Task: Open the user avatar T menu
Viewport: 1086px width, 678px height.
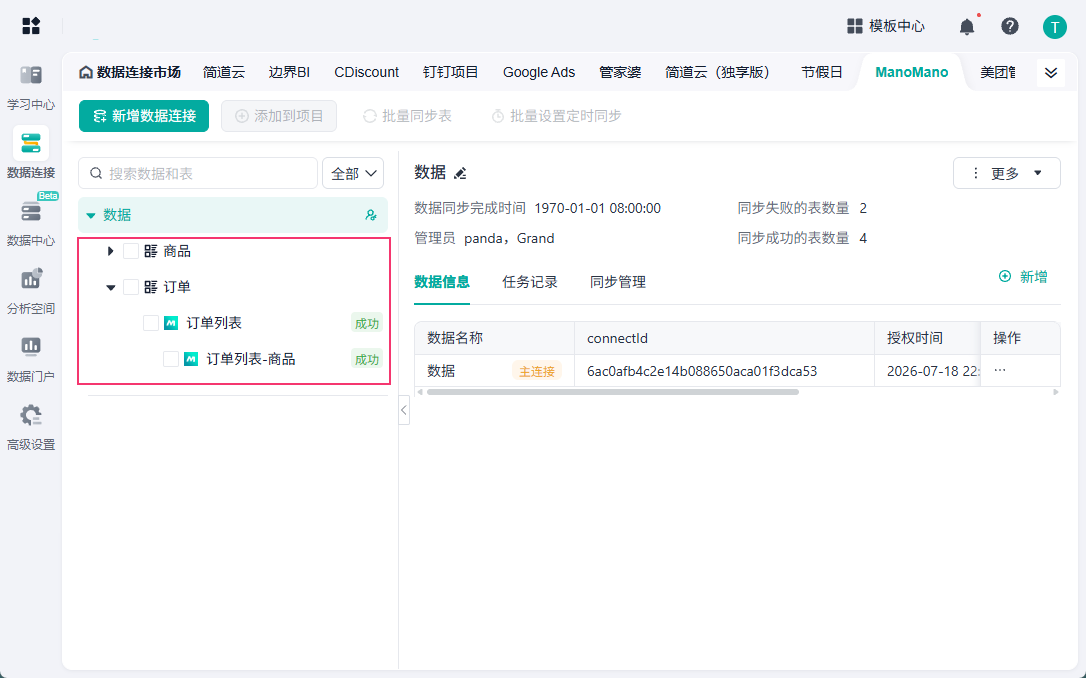Action: [x=1054, y=27]
